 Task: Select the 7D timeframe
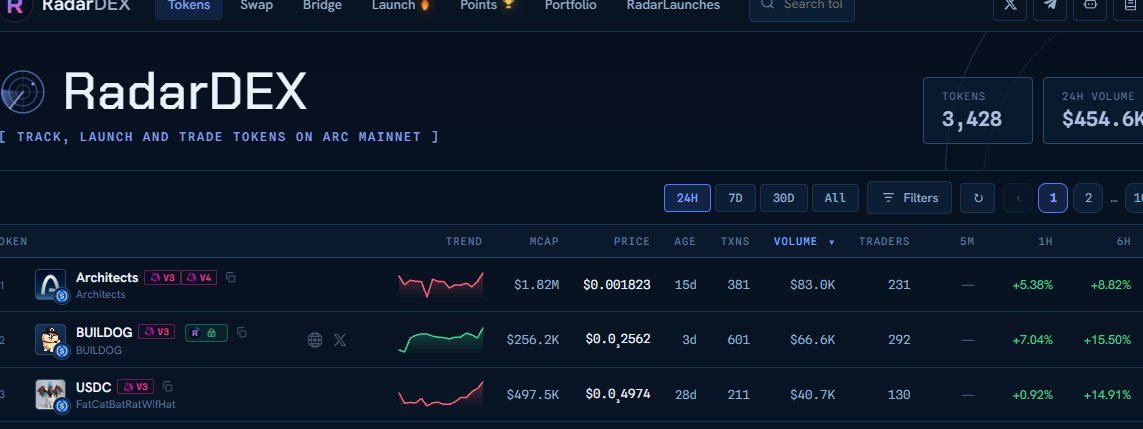click(736, 198)
